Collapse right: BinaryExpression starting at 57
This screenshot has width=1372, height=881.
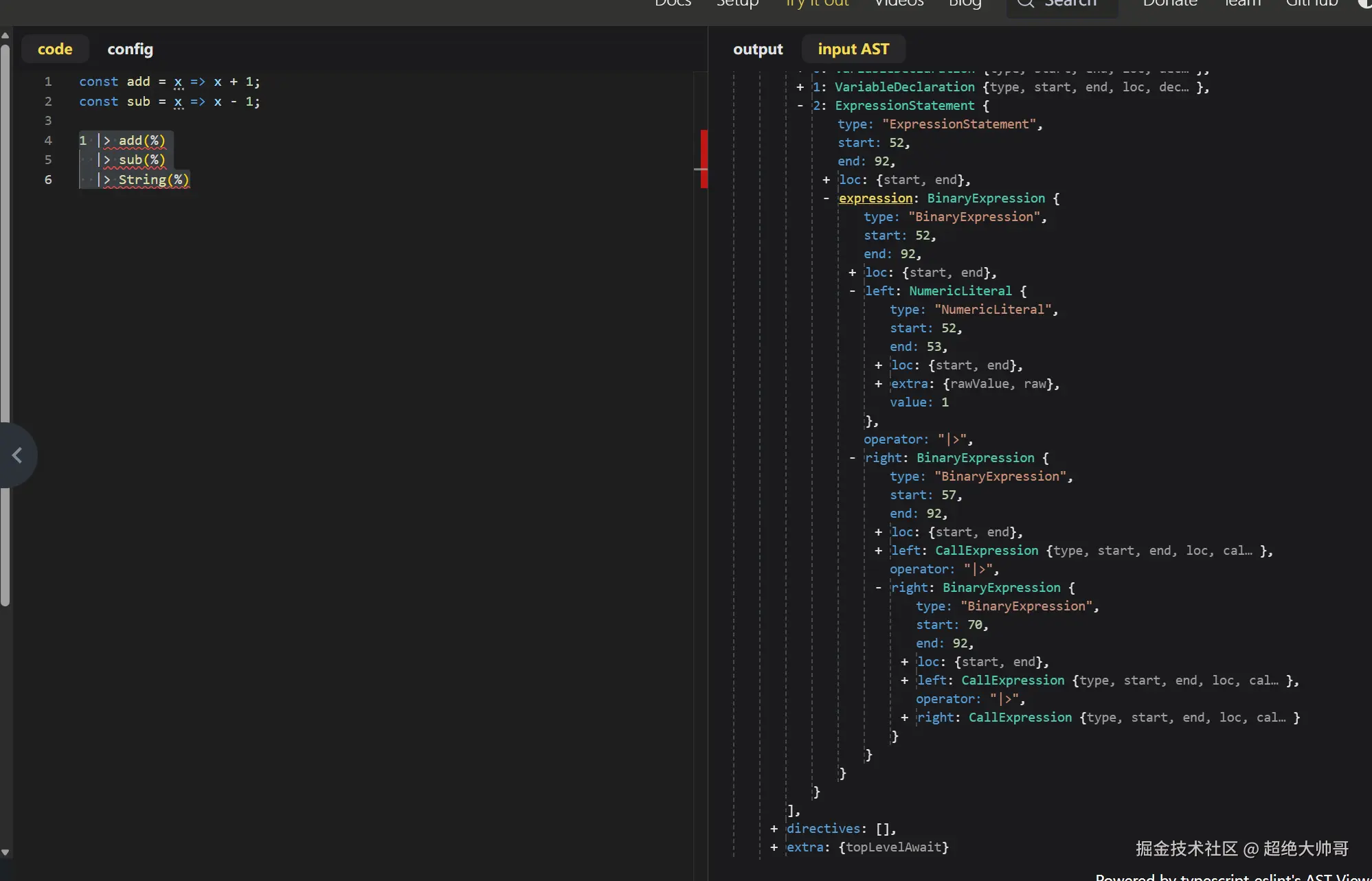852,458
